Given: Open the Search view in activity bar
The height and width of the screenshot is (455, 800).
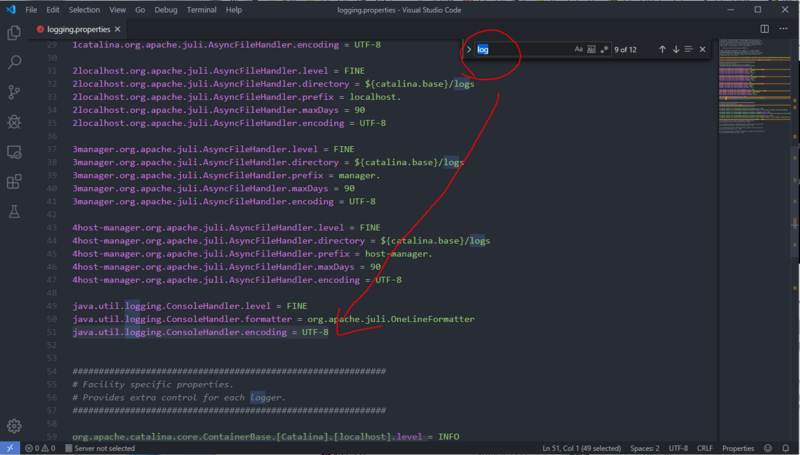Looking at the screenshot, I should click(x=14, y=62).
